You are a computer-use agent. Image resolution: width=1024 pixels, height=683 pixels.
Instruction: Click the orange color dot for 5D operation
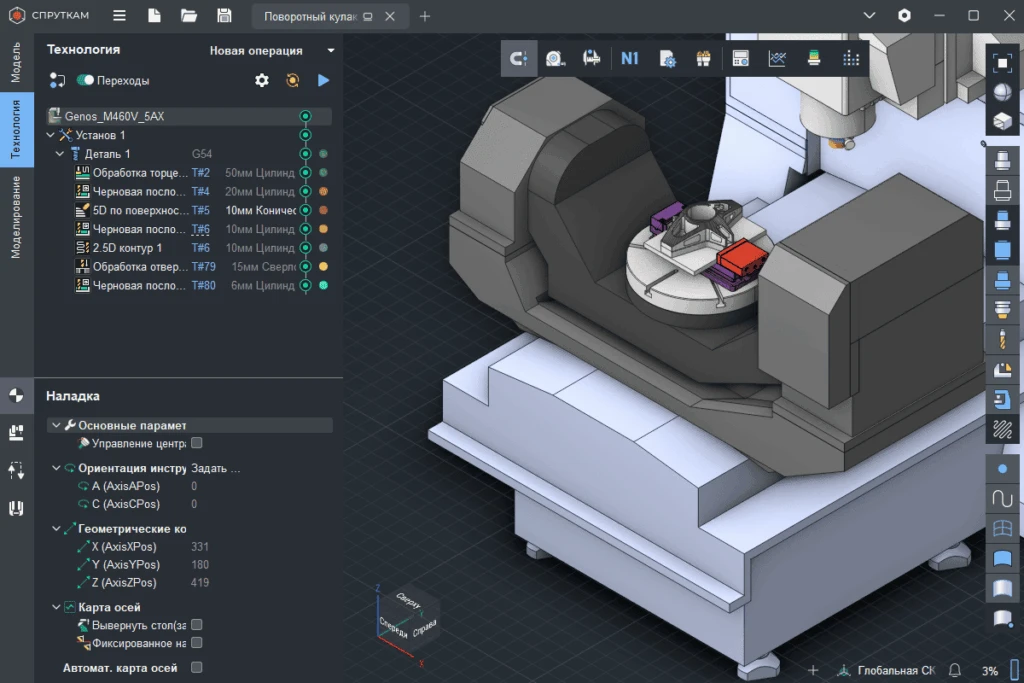323,211
